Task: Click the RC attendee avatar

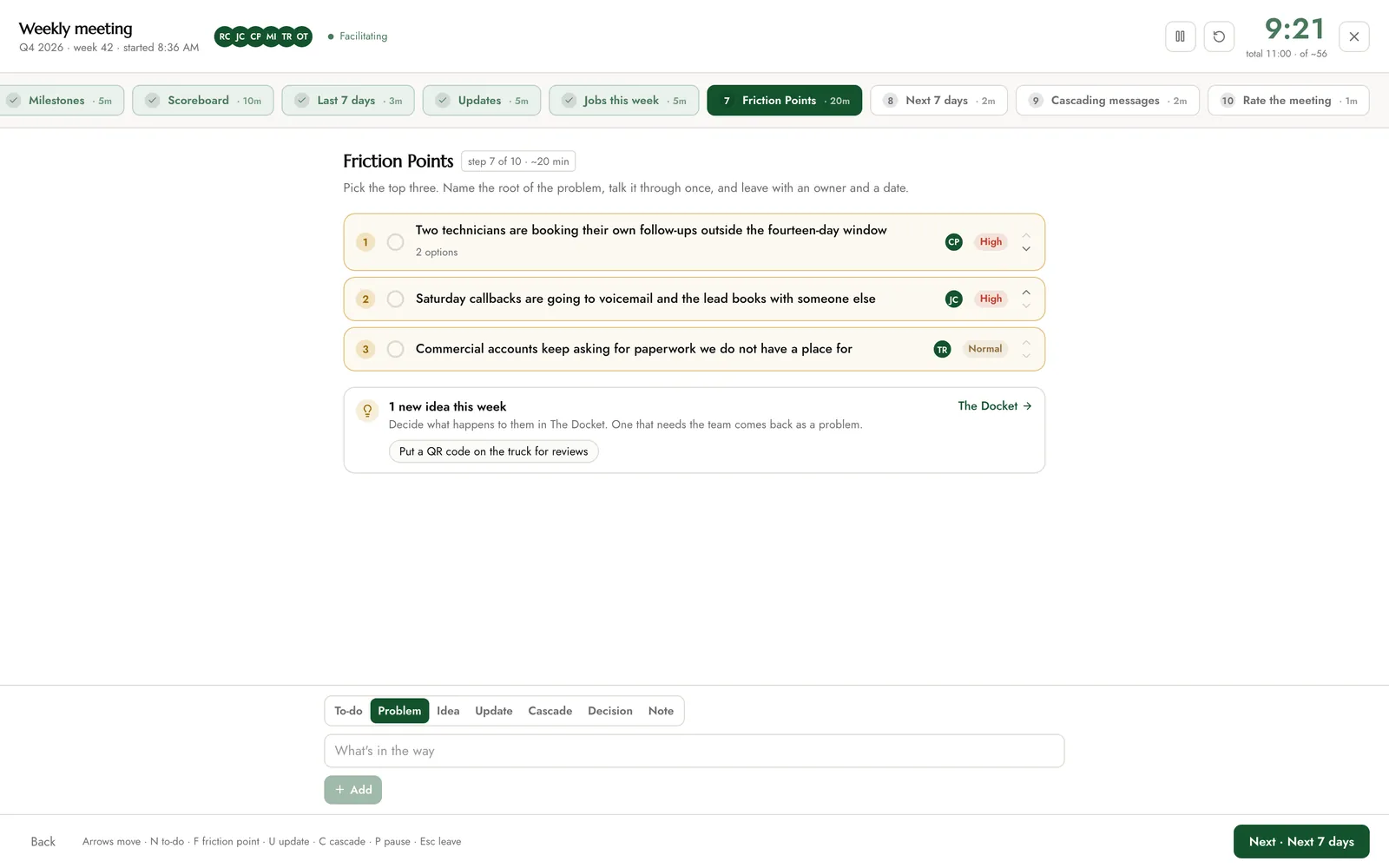Action: [225, 36]
